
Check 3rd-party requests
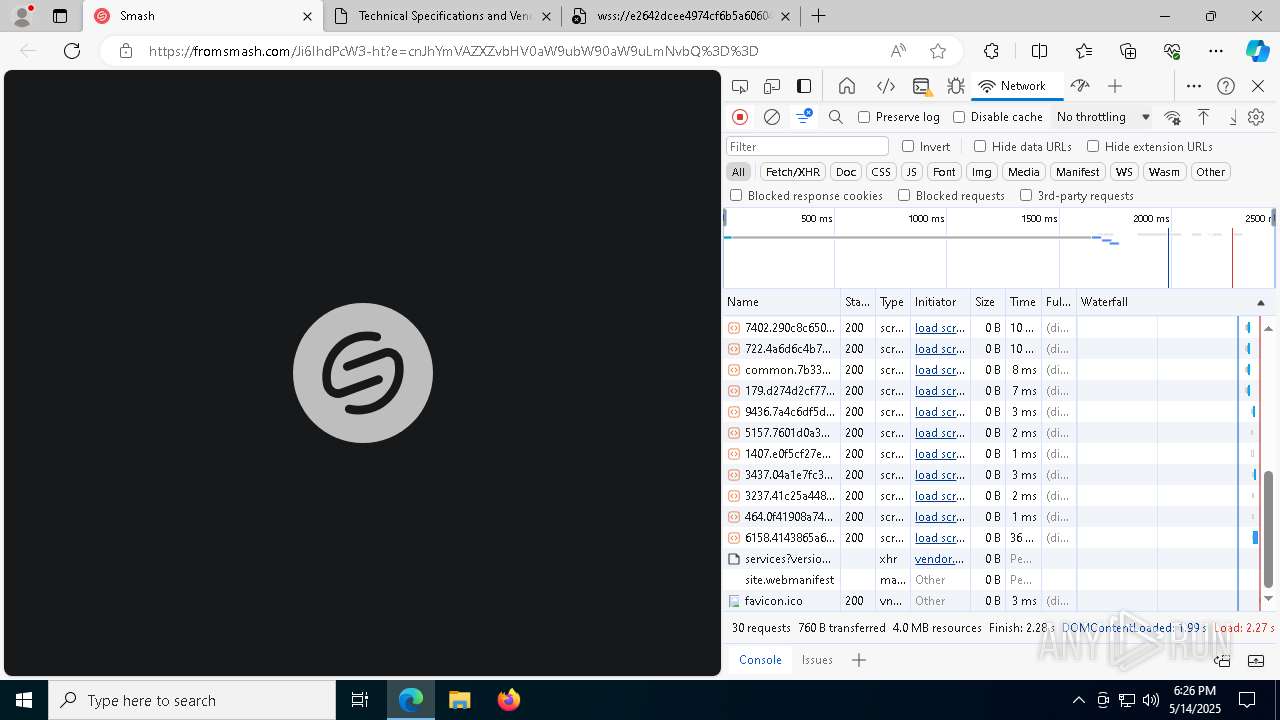[1026, 195]
